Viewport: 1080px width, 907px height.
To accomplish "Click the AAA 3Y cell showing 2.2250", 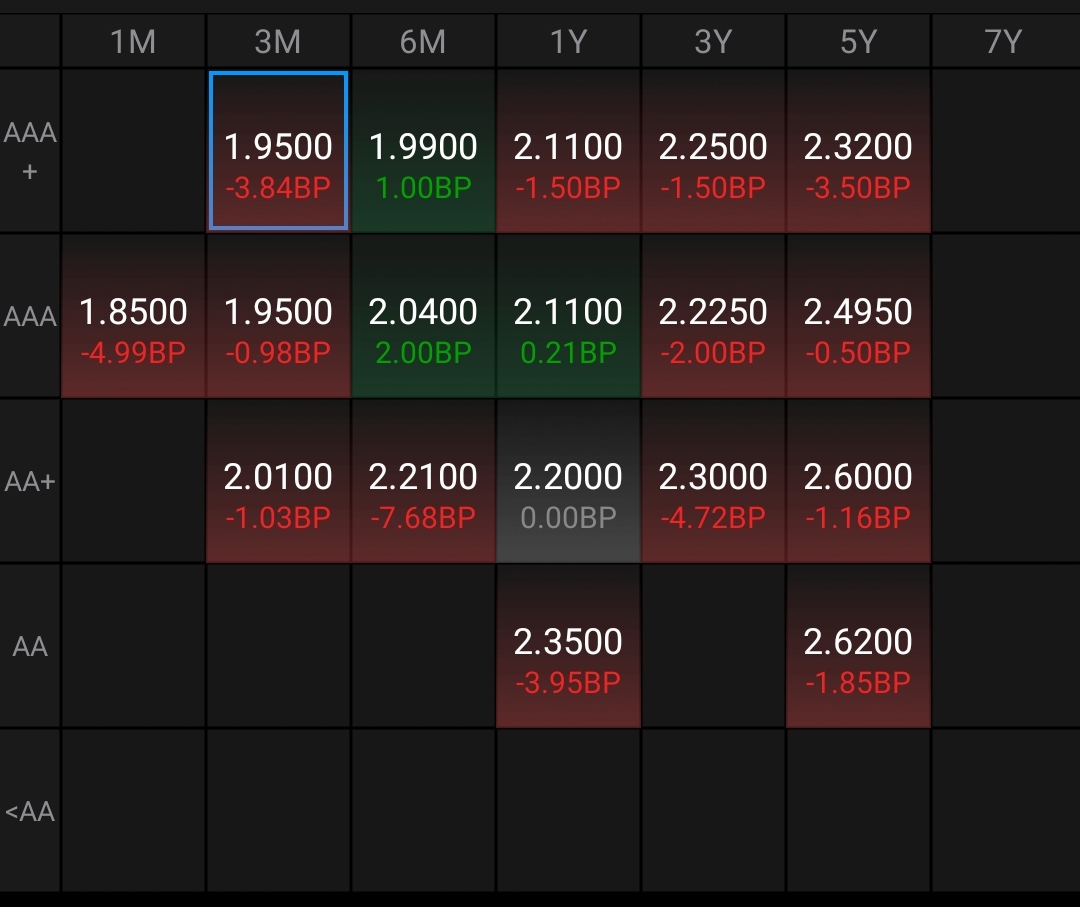I will 713,316.
